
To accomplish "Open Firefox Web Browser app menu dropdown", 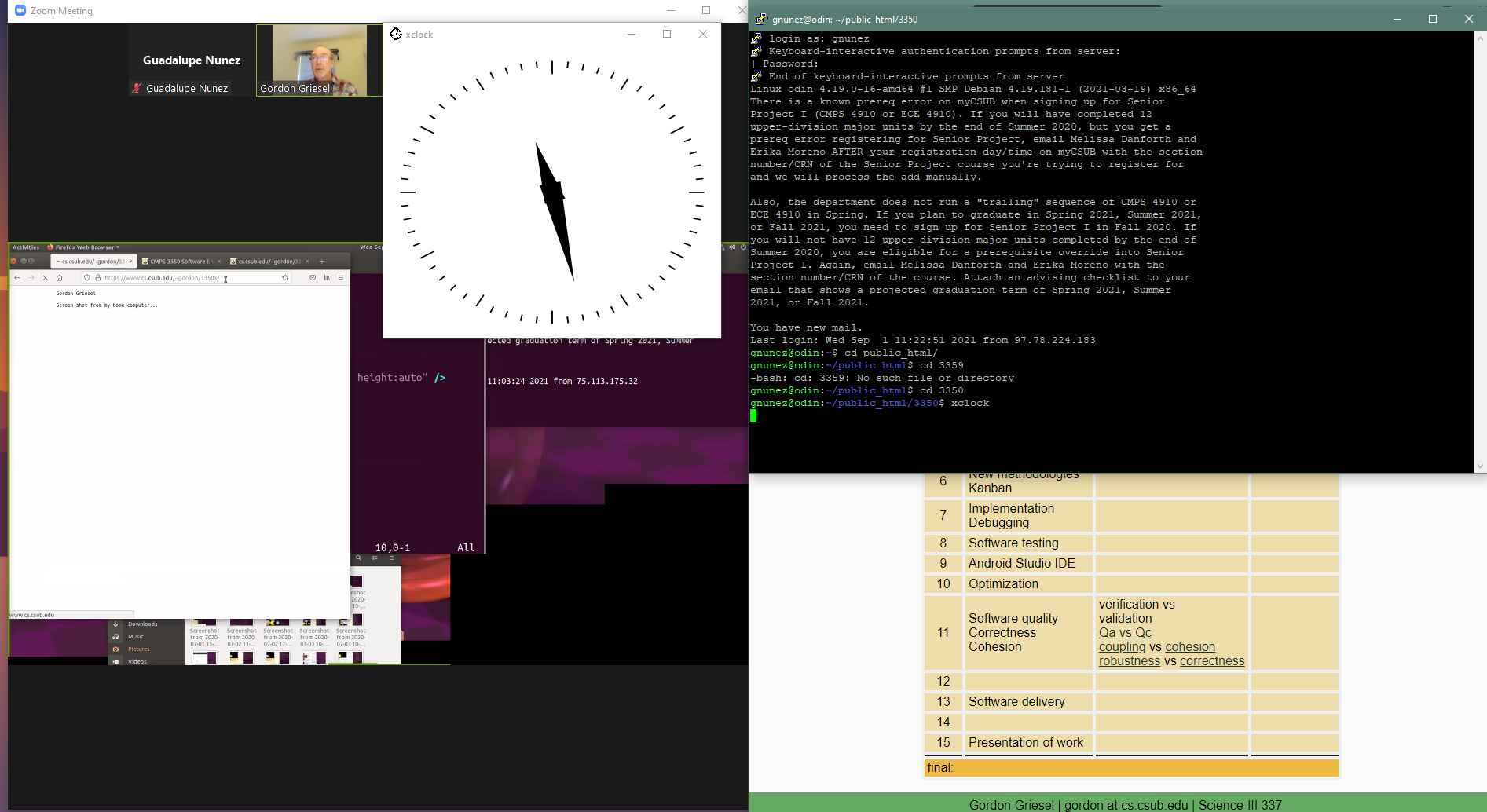I will point(83,247).
